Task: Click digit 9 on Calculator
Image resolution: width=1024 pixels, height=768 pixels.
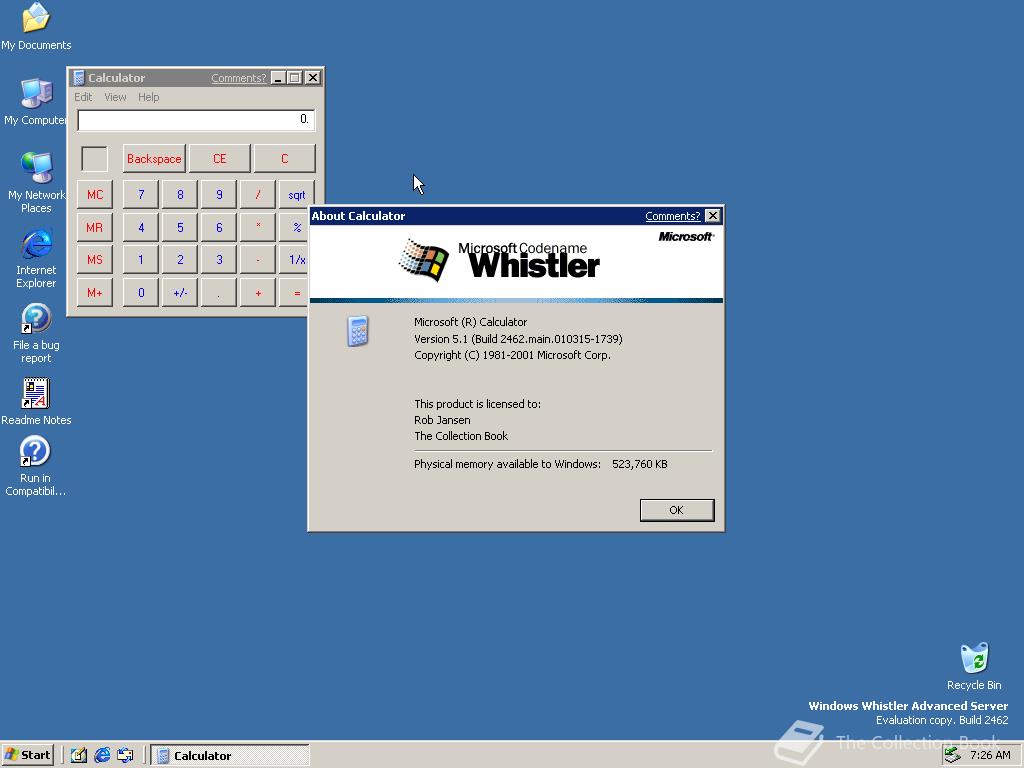Action: tap(219, 195)
